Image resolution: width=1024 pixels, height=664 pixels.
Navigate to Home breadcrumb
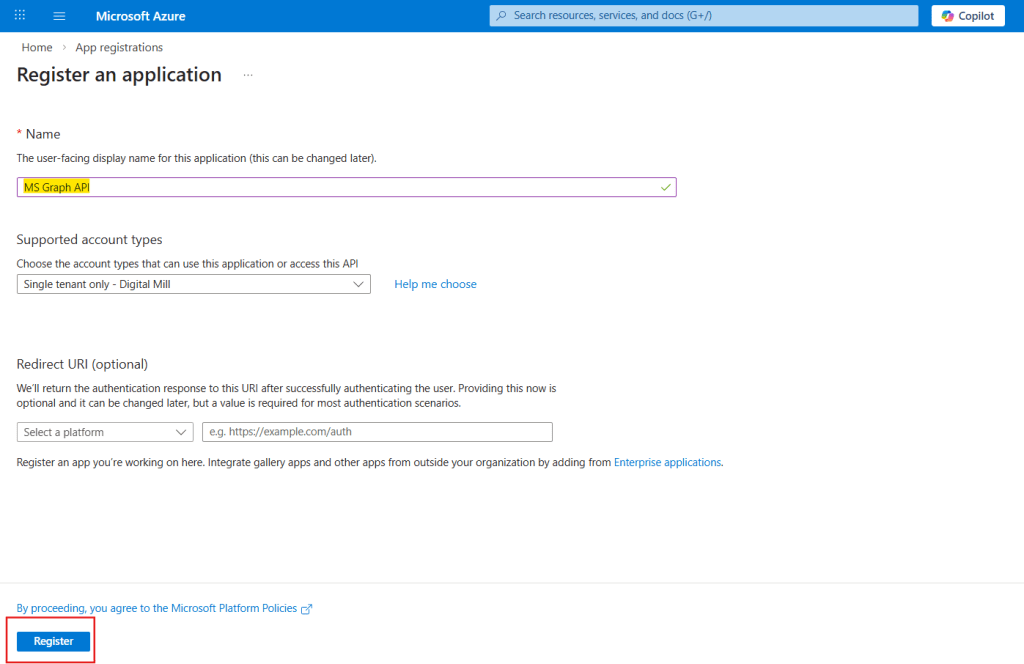coord(36,47)
